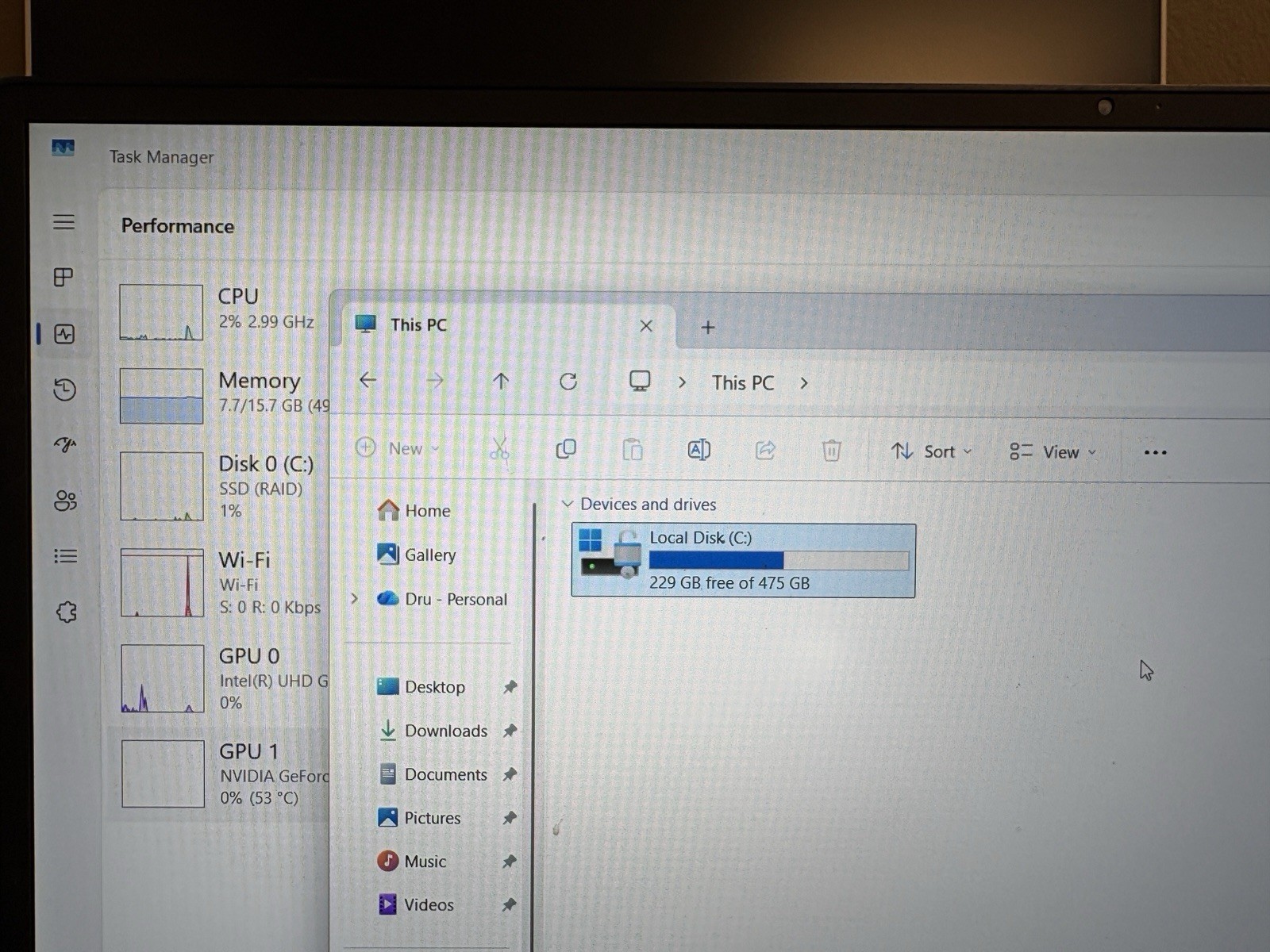Click the Delete trash icon

831,451
